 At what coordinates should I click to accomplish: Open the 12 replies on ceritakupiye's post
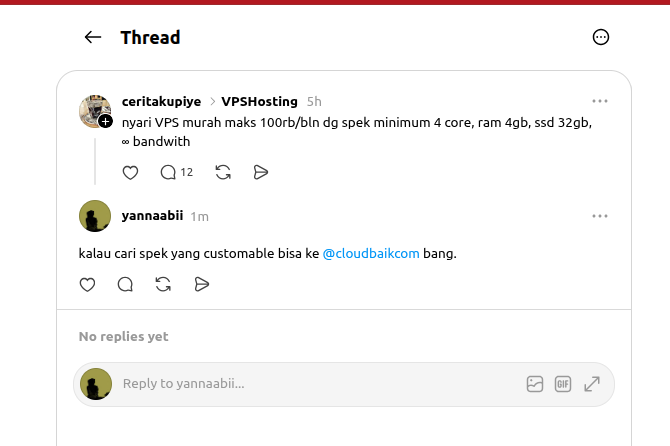[176, 173]
